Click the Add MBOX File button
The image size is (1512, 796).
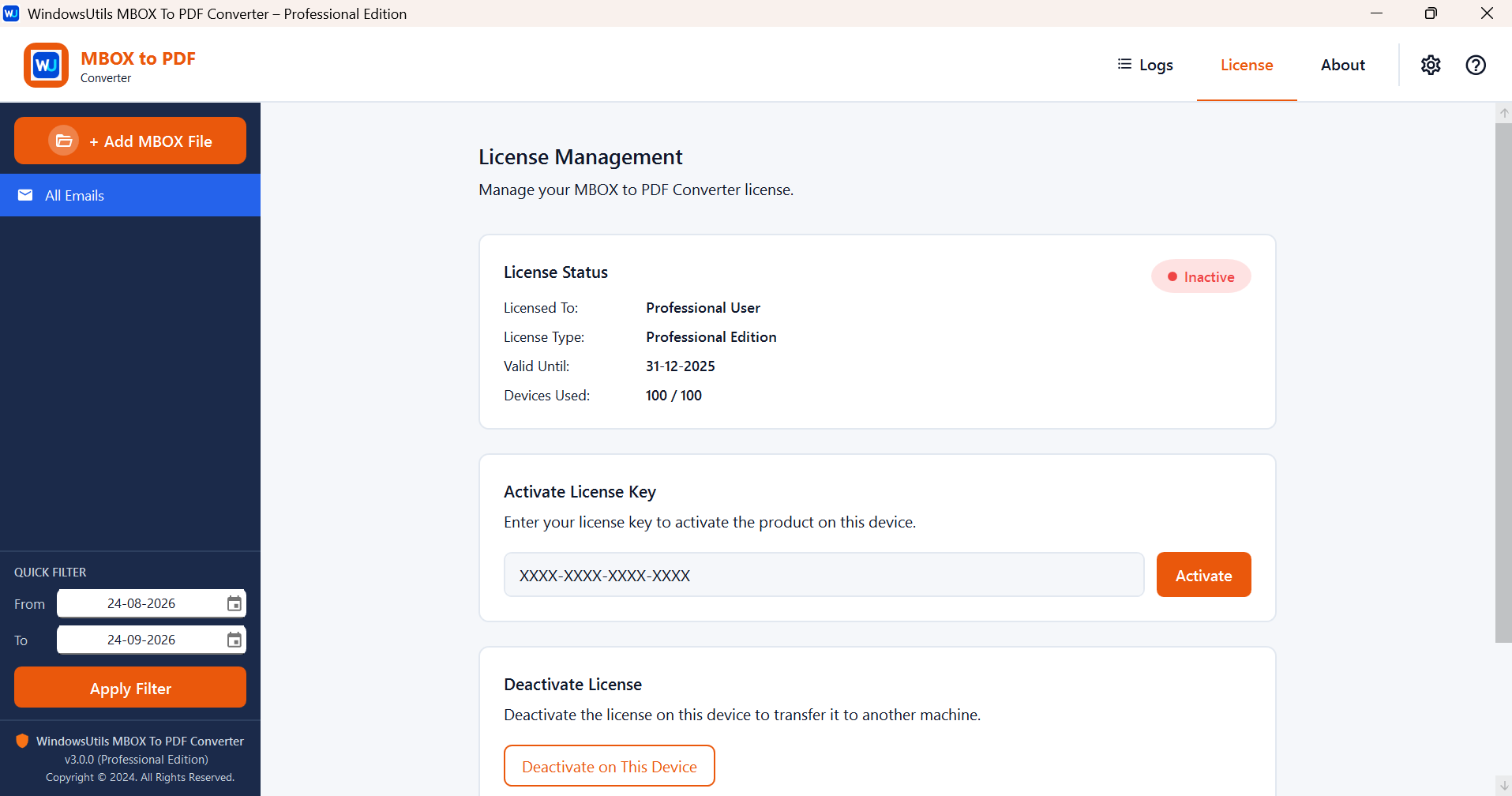[130, 141]
